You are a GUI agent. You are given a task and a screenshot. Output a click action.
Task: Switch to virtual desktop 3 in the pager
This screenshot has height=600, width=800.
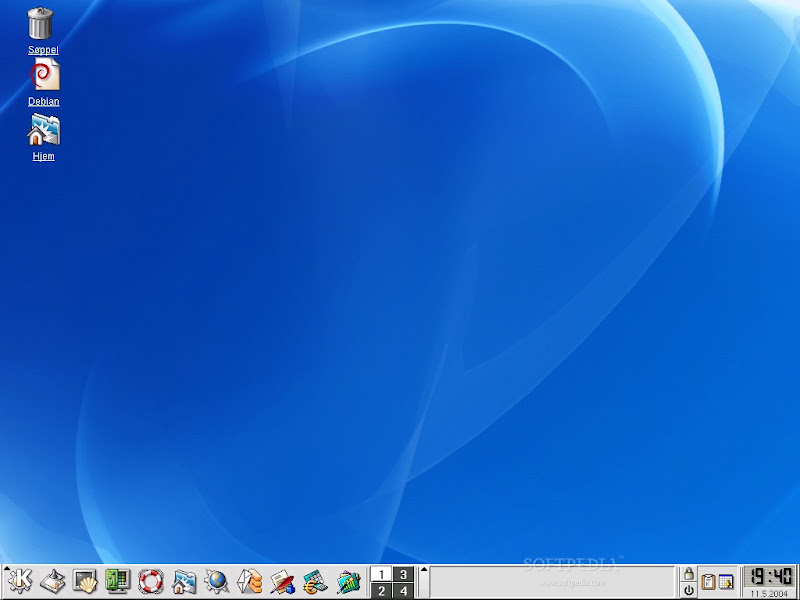[x=403, y=573]
